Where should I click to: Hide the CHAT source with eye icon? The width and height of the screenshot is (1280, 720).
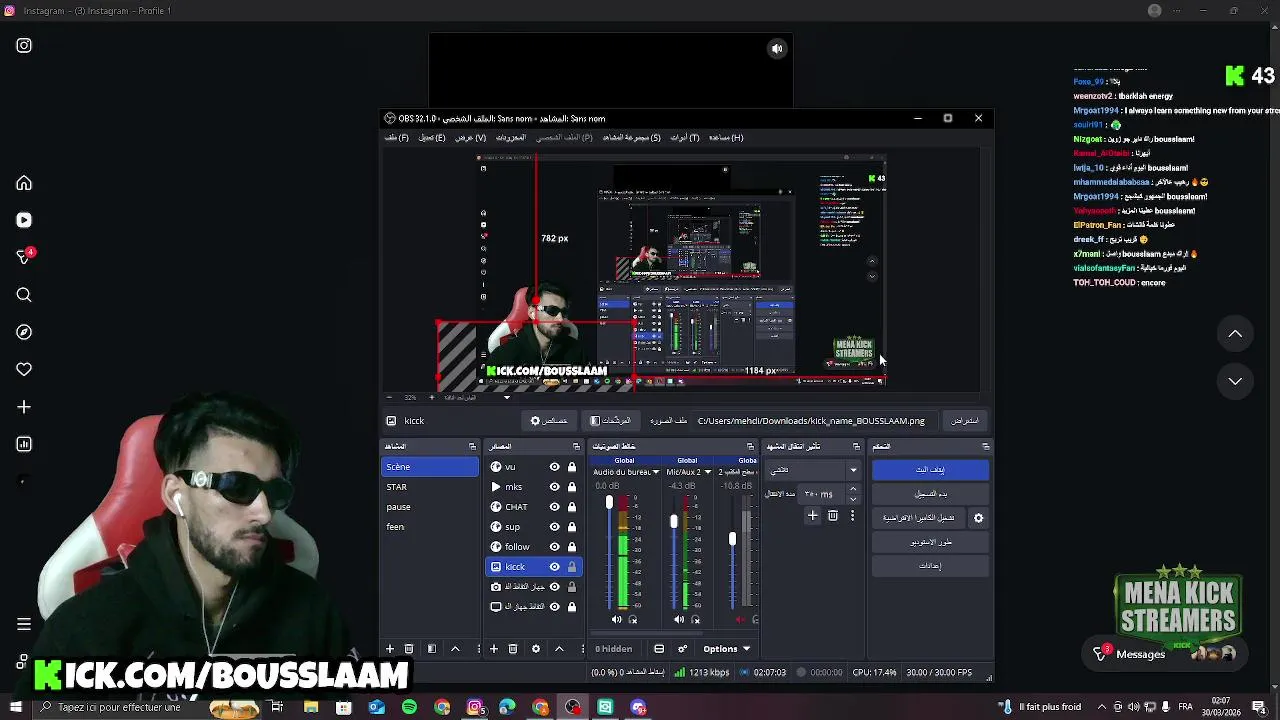554,507
